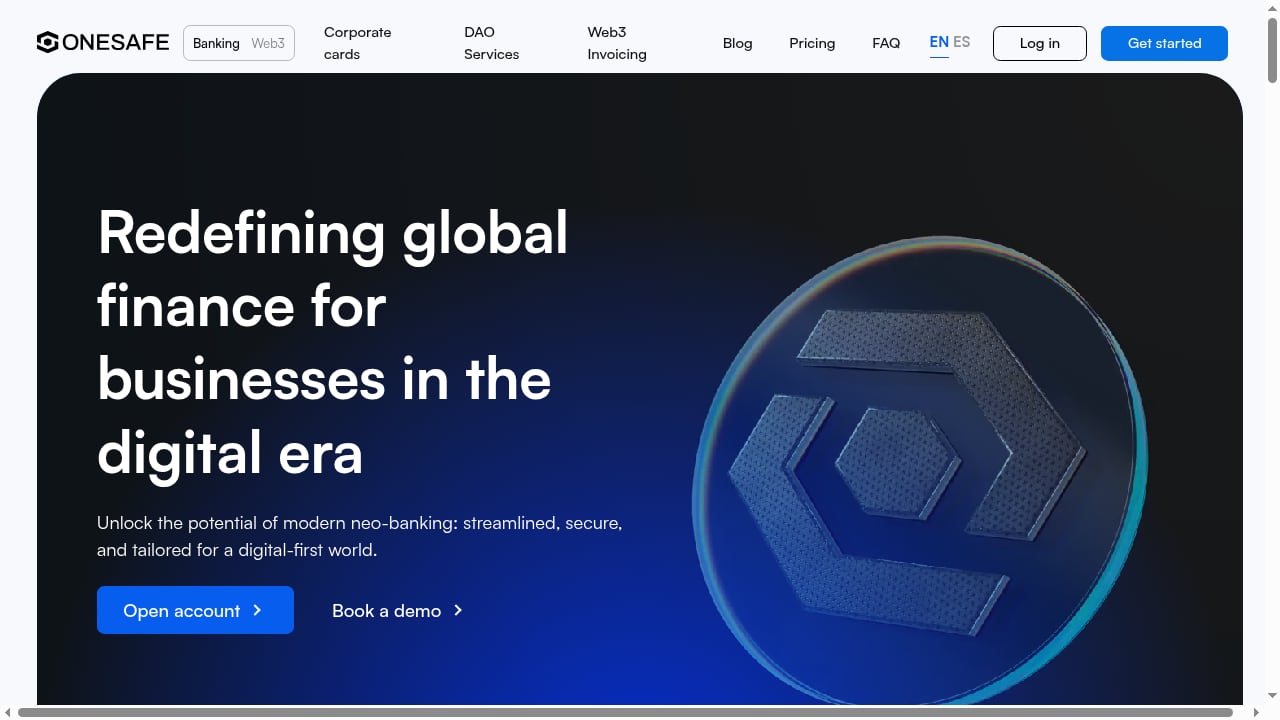Switch to Web3 mode
The image size is (1280, 720).
coord(268,43)
